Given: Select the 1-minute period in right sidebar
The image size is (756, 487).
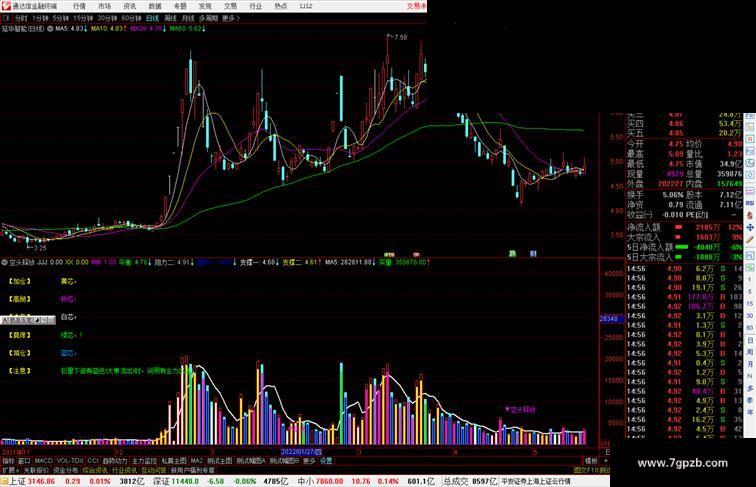Looking at the screenshot, I should coord(750,280).
